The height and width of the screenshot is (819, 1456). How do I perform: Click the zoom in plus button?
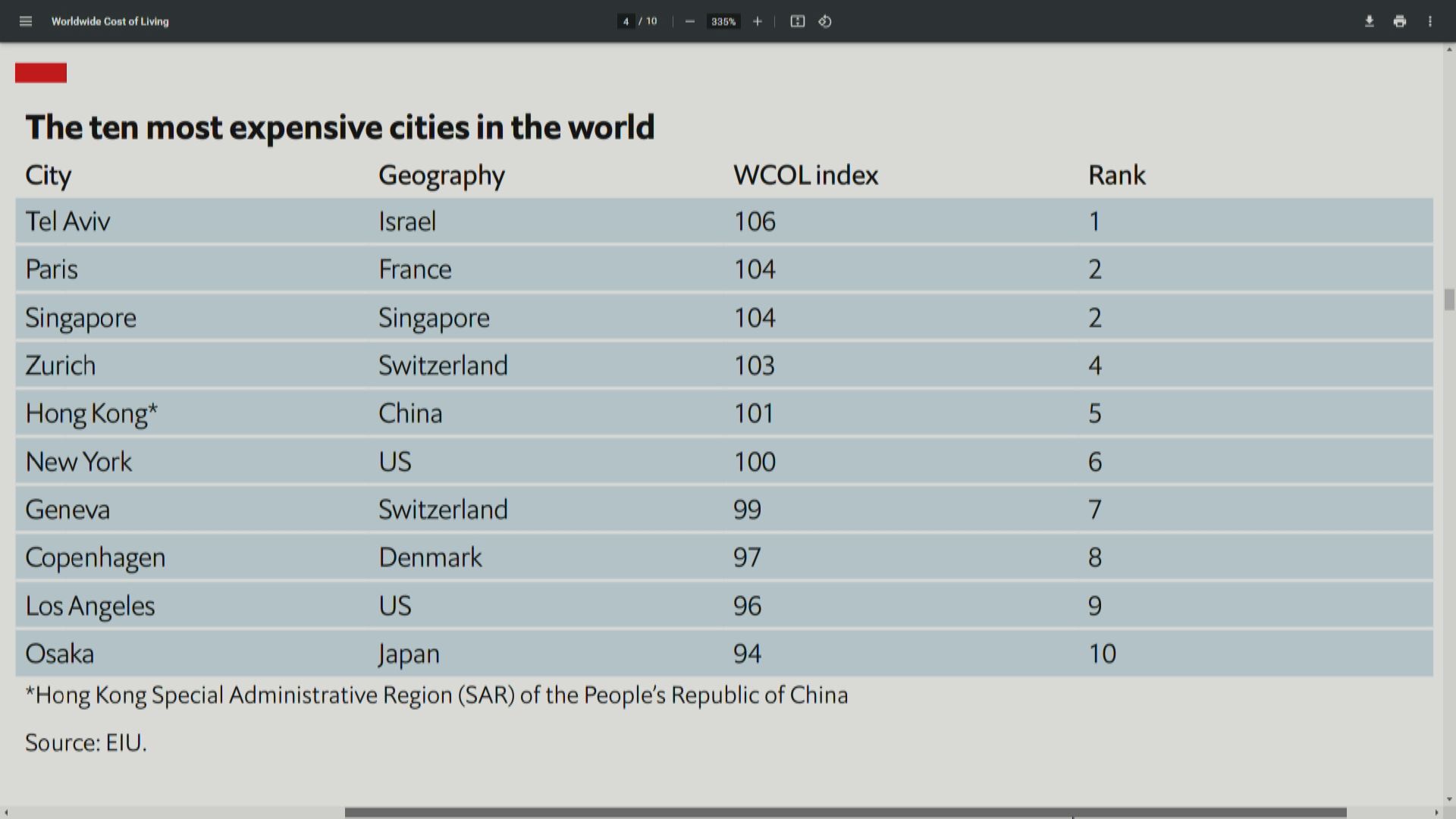(757, 21)
